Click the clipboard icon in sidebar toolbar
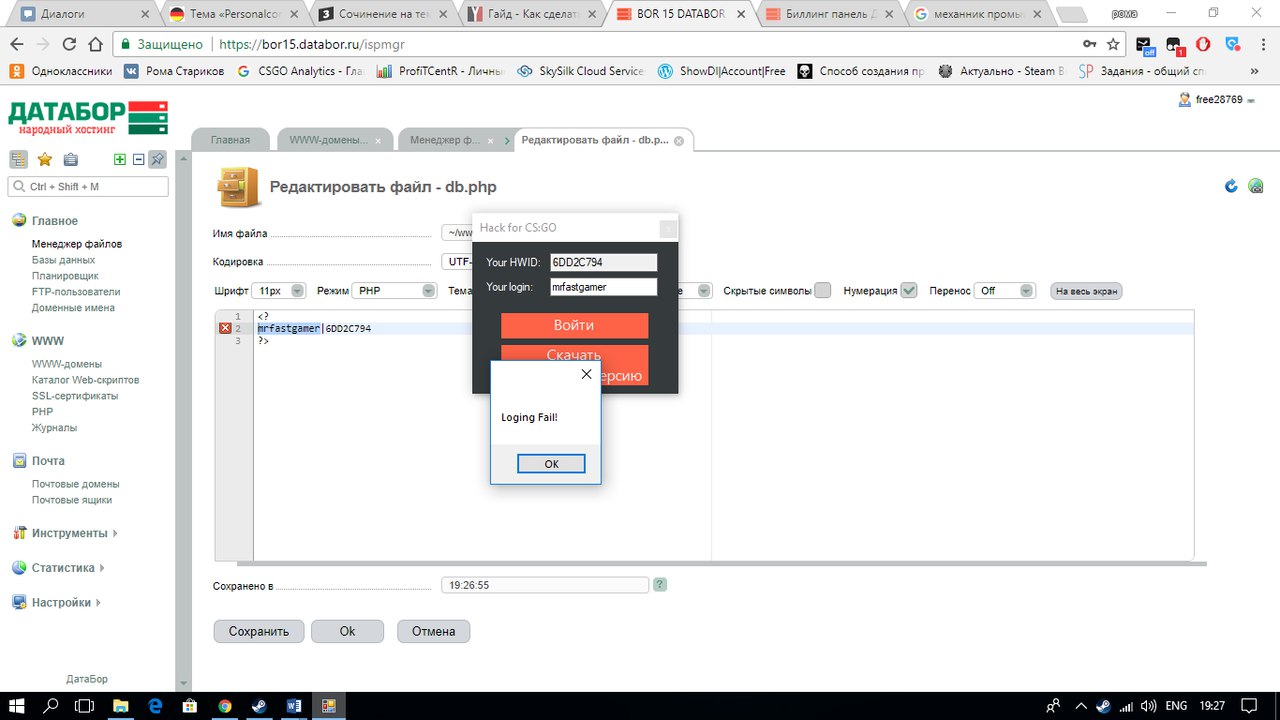The height and width of the screenshot is (720, 1280). coord(70,159)
